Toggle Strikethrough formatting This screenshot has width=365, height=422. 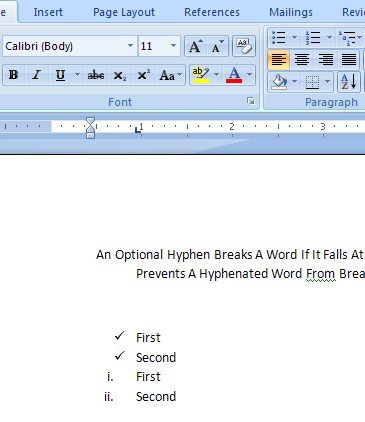click(96, 75)
